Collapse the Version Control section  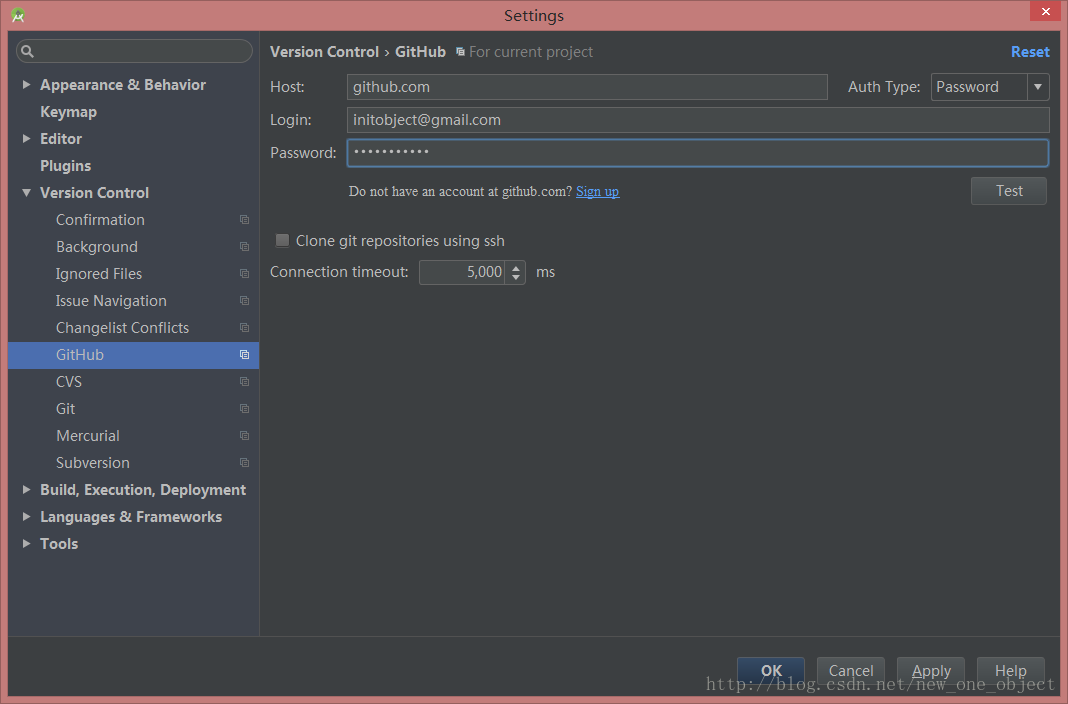coord(27,193)
